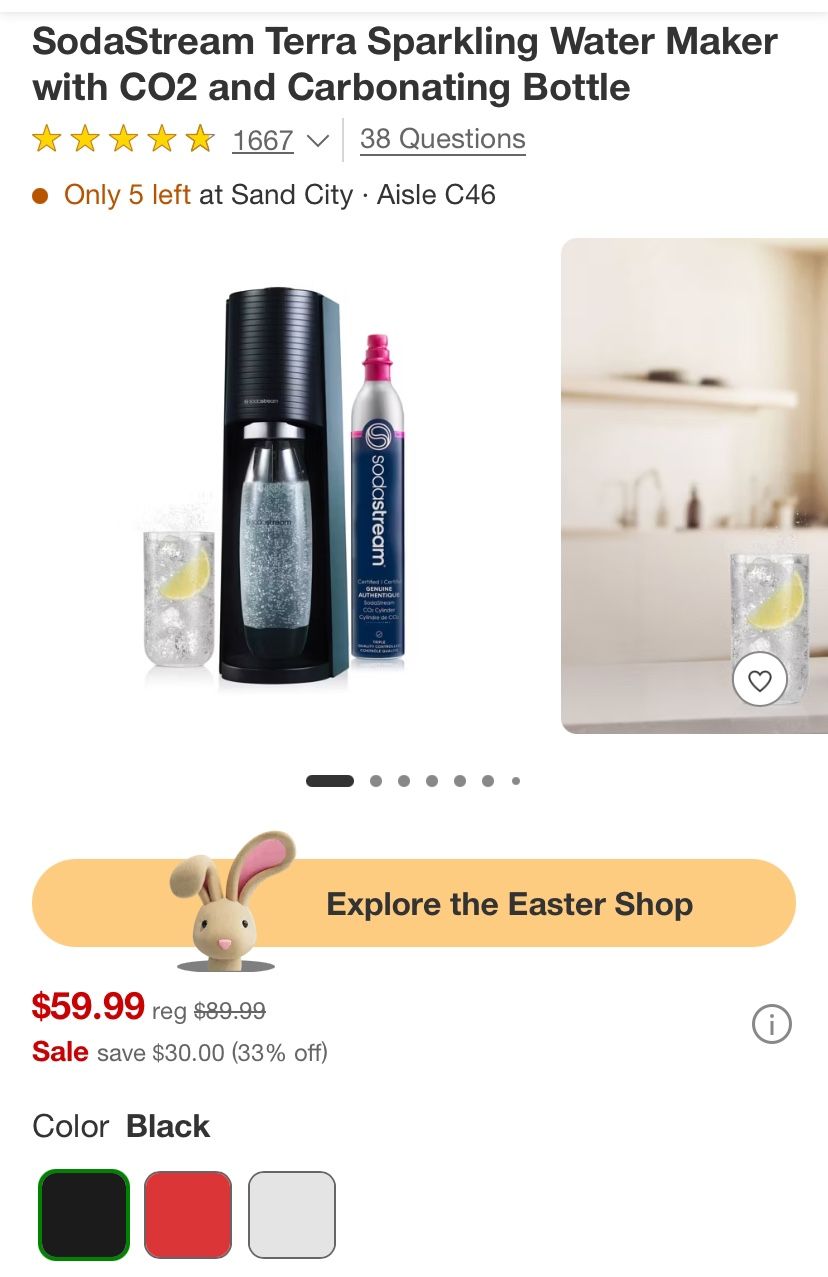Tap Explore the Easter Shop banner
The image size is (828, 1277).
(x=414, y=903)
